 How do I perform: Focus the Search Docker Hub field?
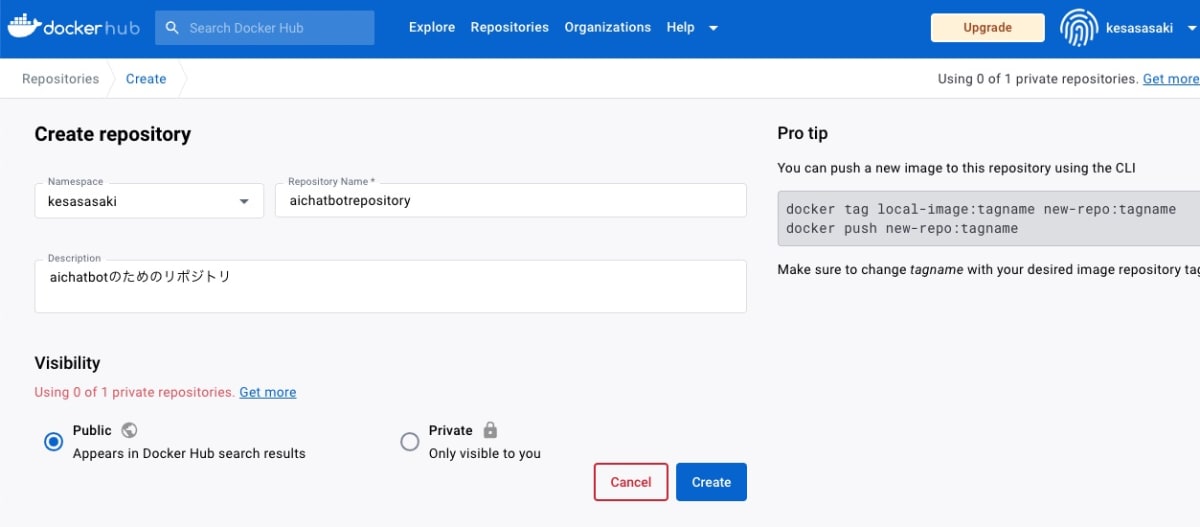(x=265, y=28)
